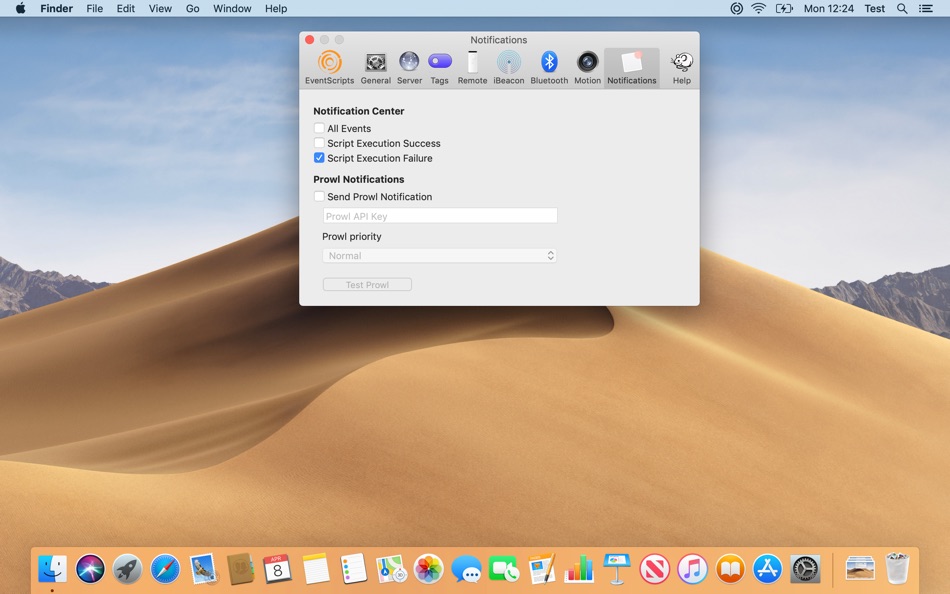Open the Trash
Image resolution: width=950 pixels, height=594 pixels.
(897, 569)
